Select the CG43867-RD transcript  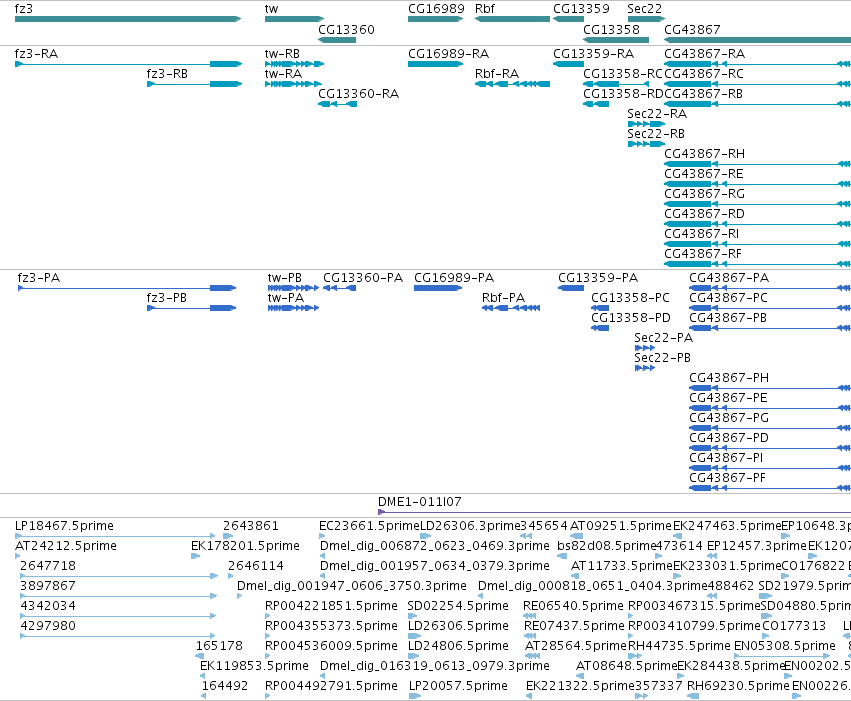pyautogui.click(x=758, y=224)
